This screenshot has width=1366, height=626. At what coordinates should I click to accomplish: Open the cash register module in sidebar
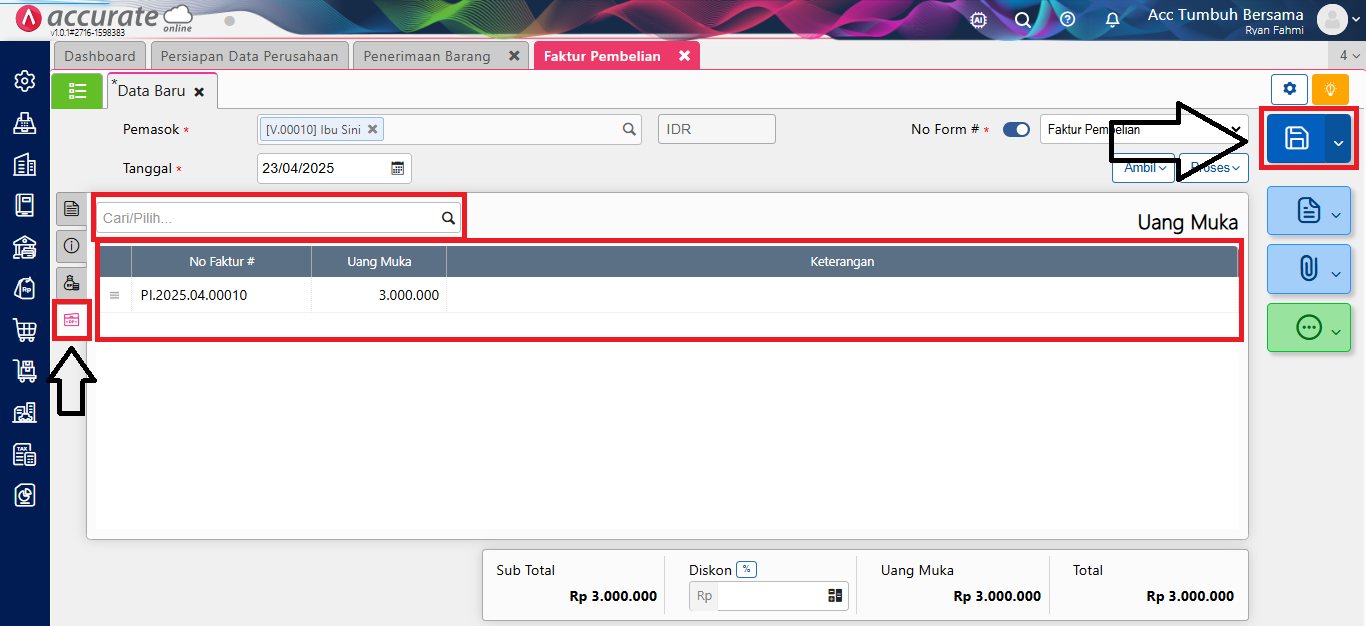(x=25, y=123)
